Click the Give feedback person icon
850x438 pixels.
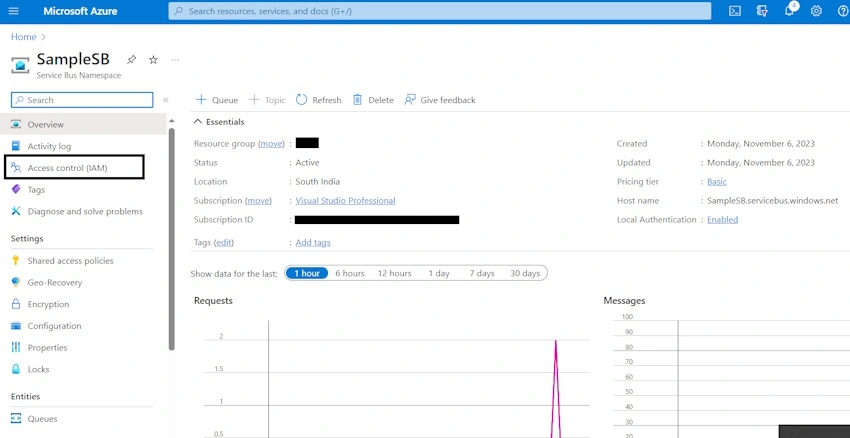point(410,100)
